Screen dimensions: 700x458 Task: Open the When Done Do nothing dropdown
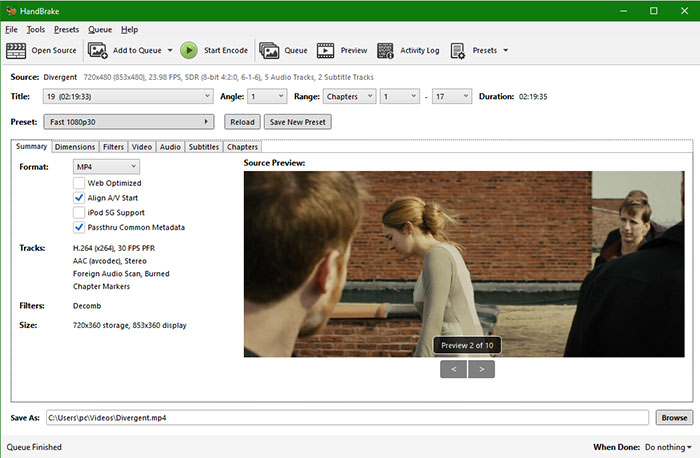click(668, 447)
